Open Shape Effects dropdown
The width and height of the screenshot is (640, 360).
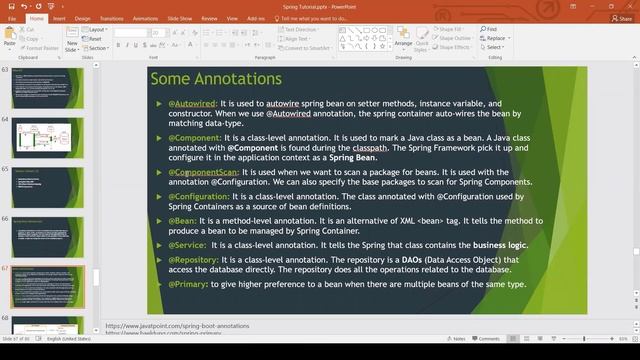[x=452, y=47]
